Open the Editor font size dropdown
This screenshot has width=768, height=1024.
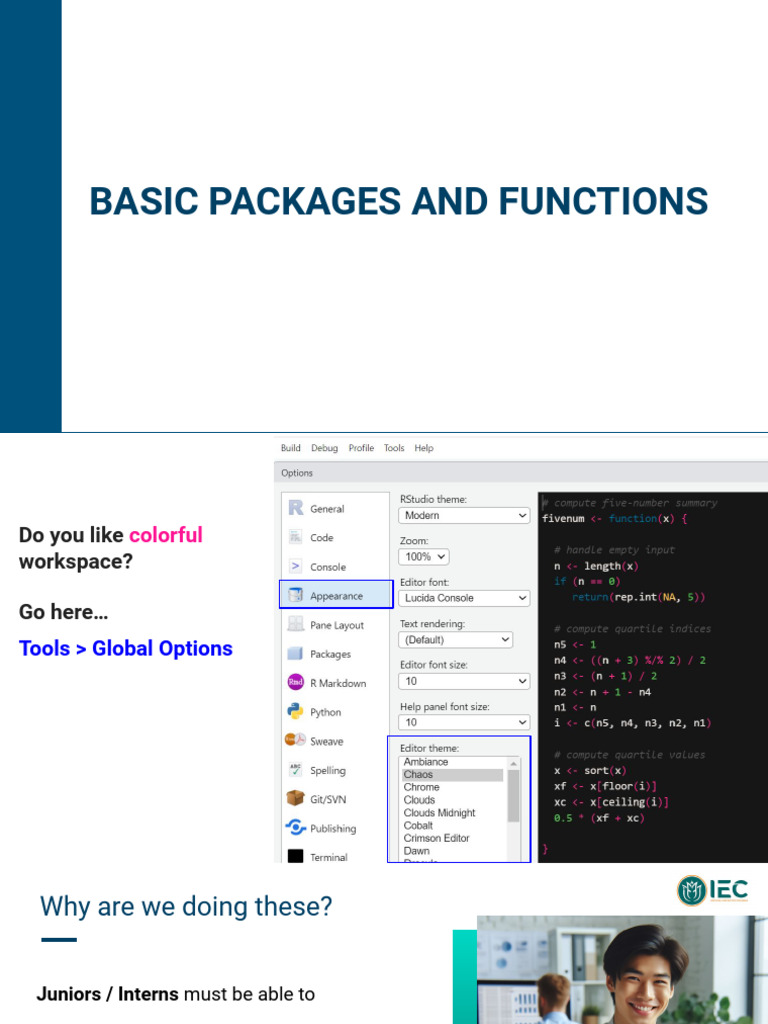464,681
